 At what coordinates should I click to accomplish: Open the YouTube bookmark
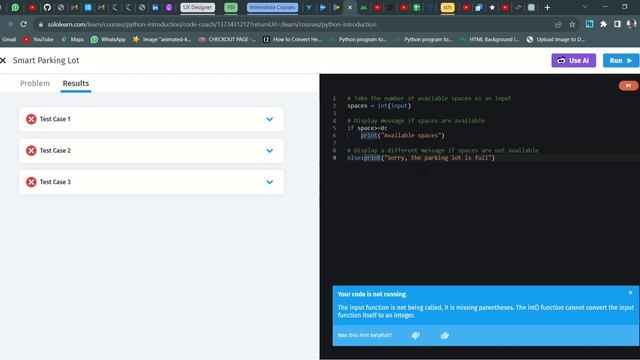tap(38, 39)
